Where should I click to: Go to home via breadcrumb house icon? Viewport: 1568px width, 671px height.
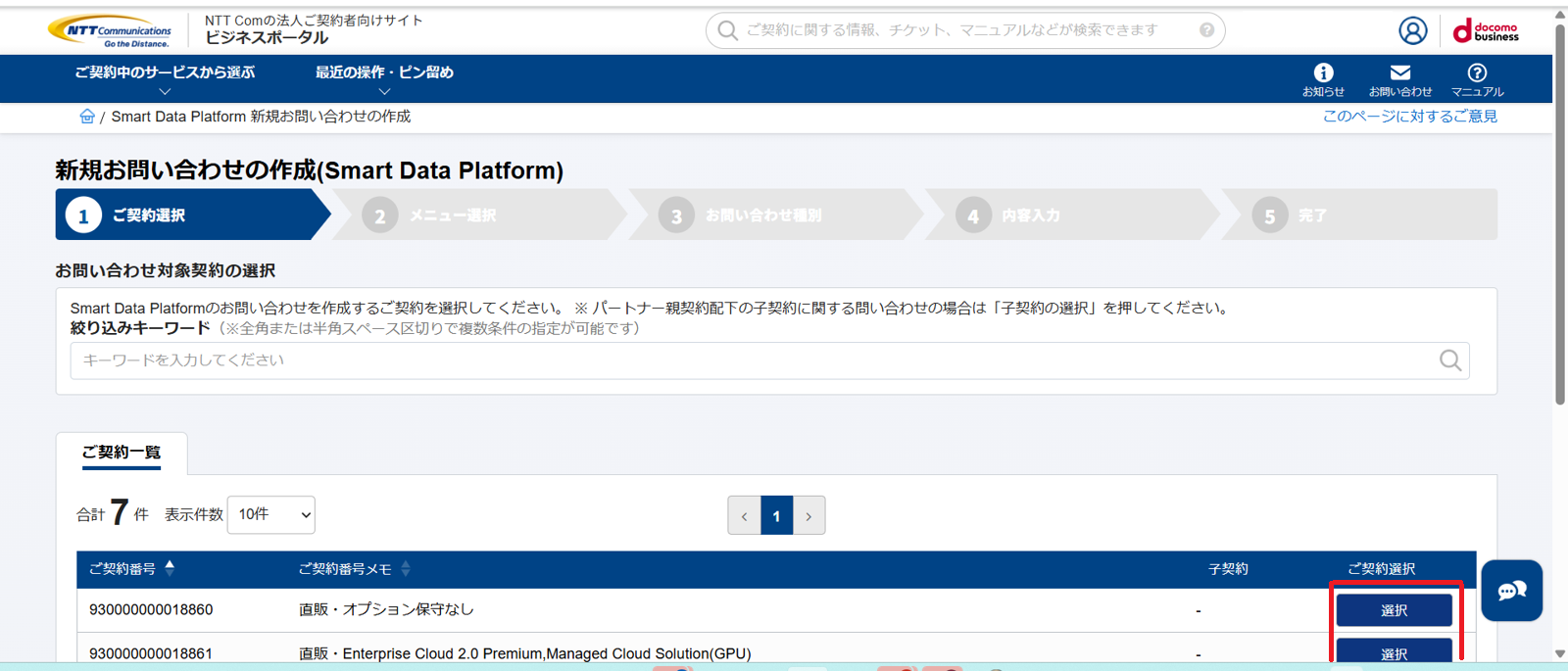87,117
